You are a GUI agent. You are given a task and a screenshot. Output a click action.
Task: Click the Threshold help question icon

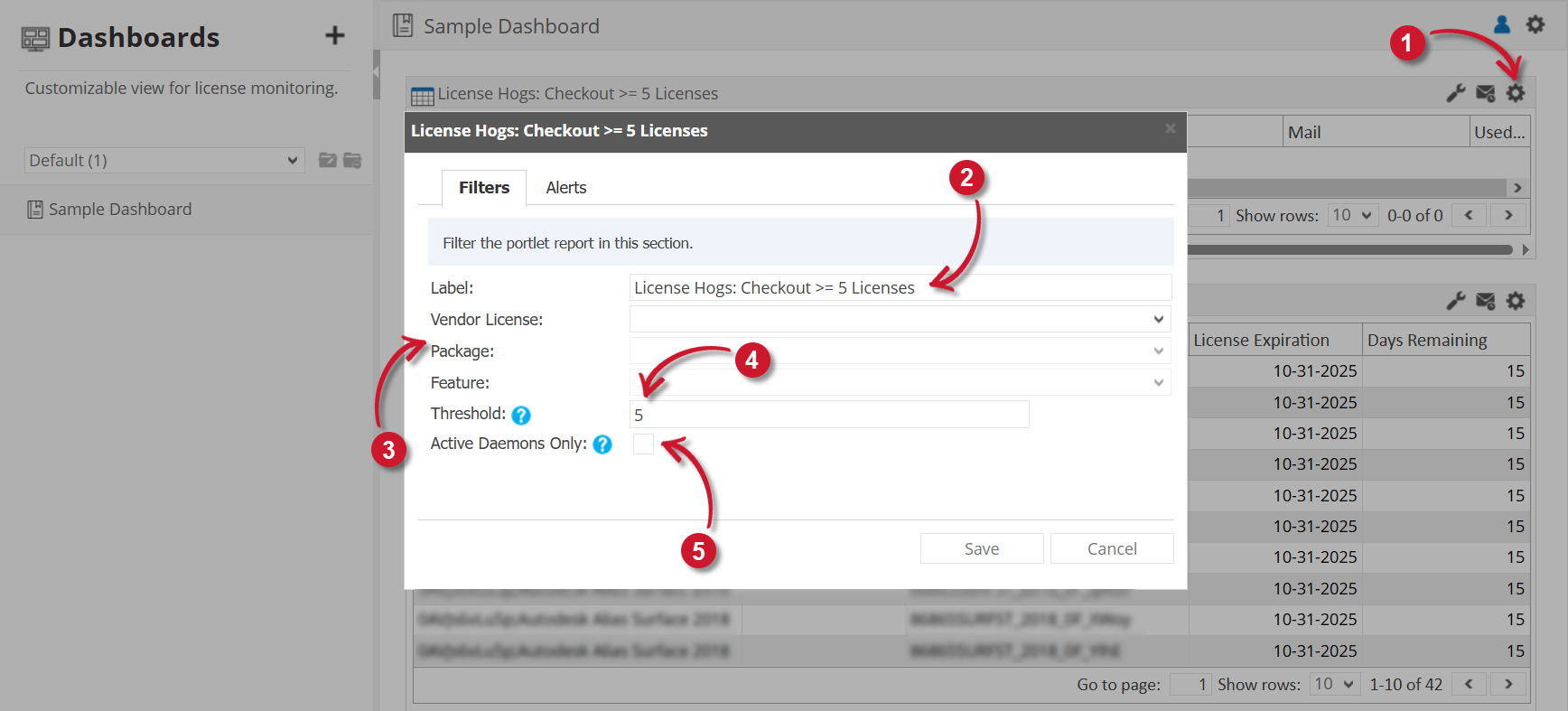coord(521,415)
